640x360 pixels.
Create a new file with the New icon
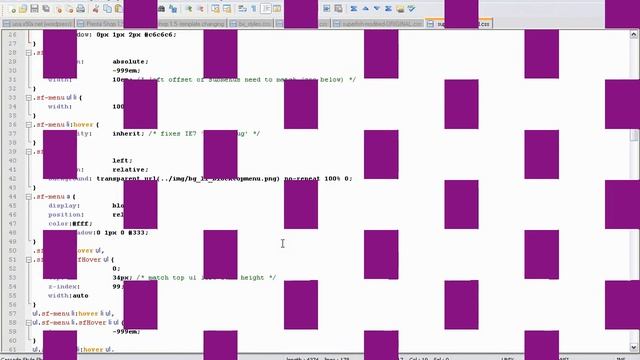tap(12, 9)
